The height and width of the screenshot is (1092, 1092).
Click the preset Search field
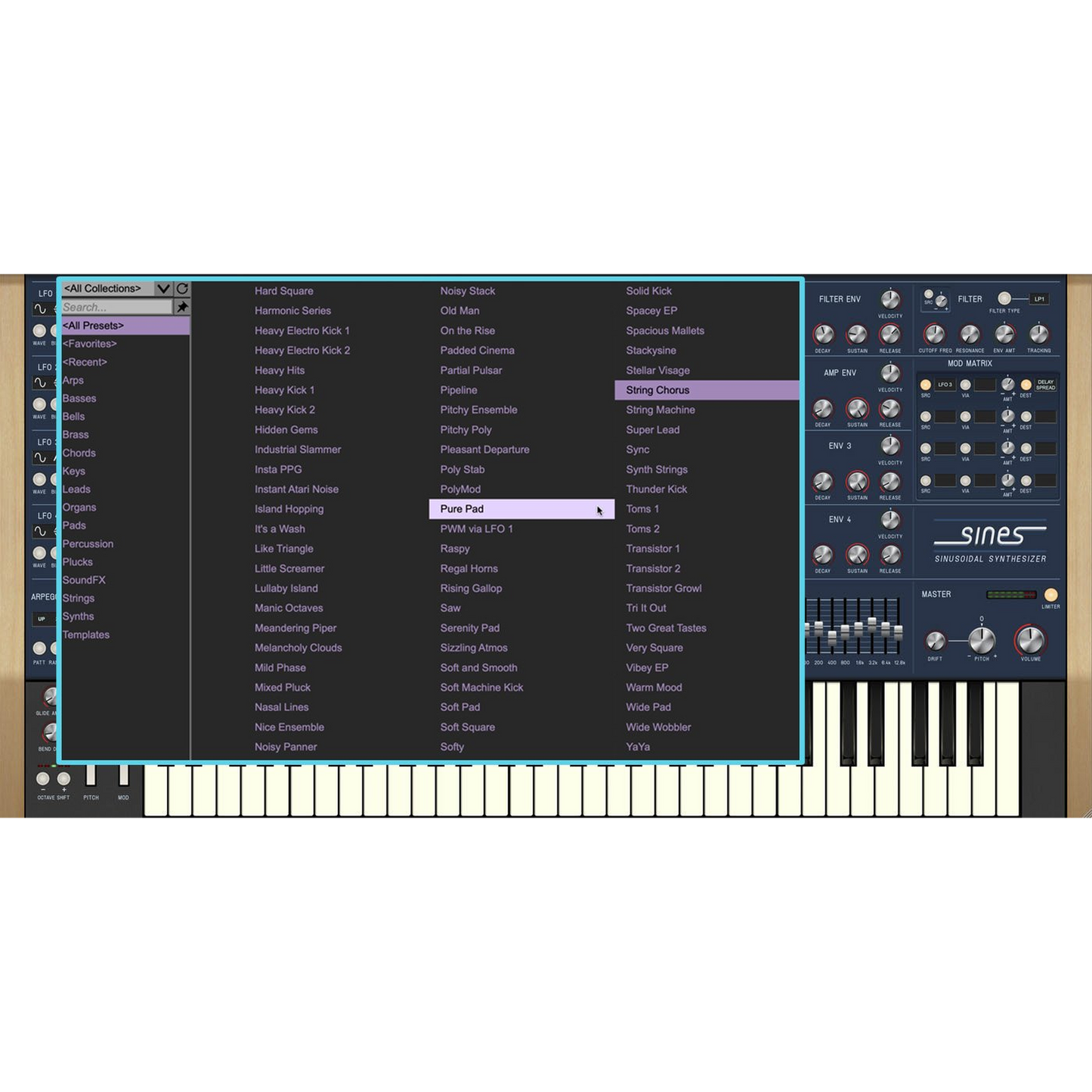(x=116, y=307)
